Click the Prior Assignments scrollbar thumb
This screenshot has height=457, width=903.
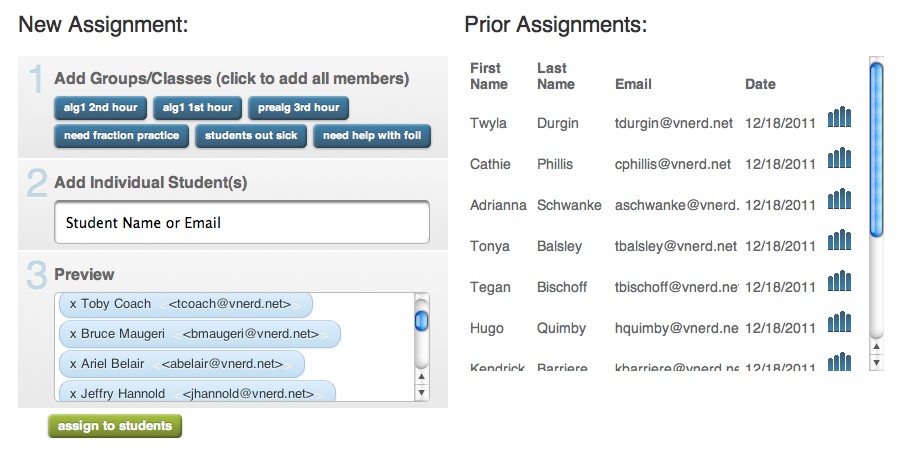[877, 150]
